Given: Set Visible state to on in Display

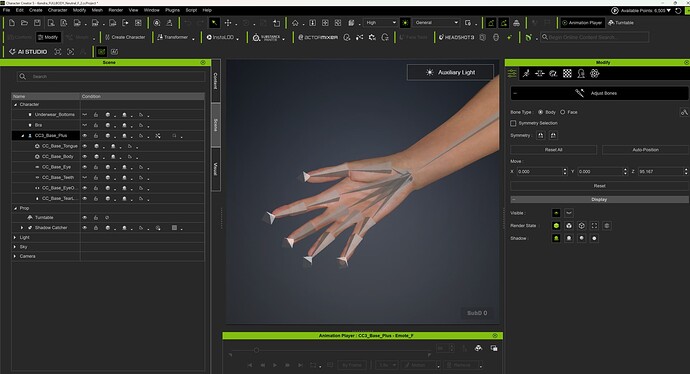Looking at the screenshot, I should click(x=556, y=213).
